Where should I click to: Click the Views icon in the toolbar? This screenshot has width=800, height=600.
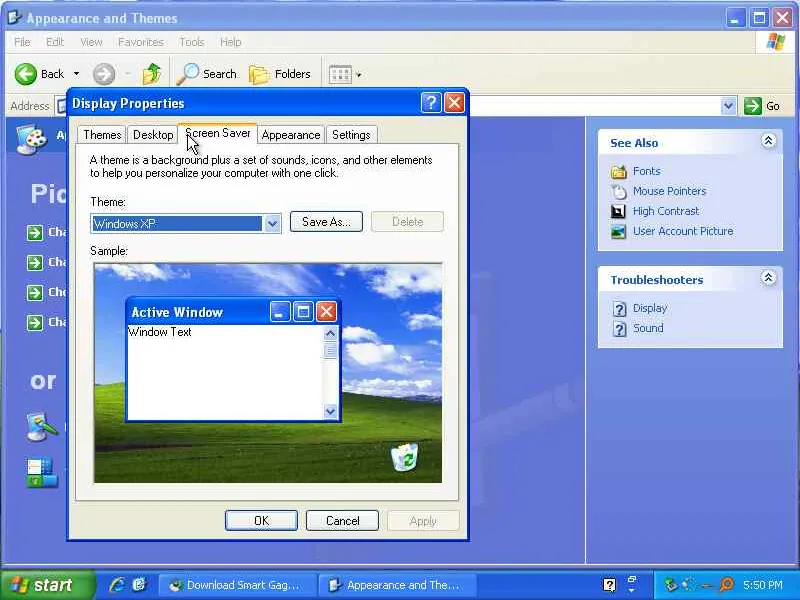coord(340,74)
